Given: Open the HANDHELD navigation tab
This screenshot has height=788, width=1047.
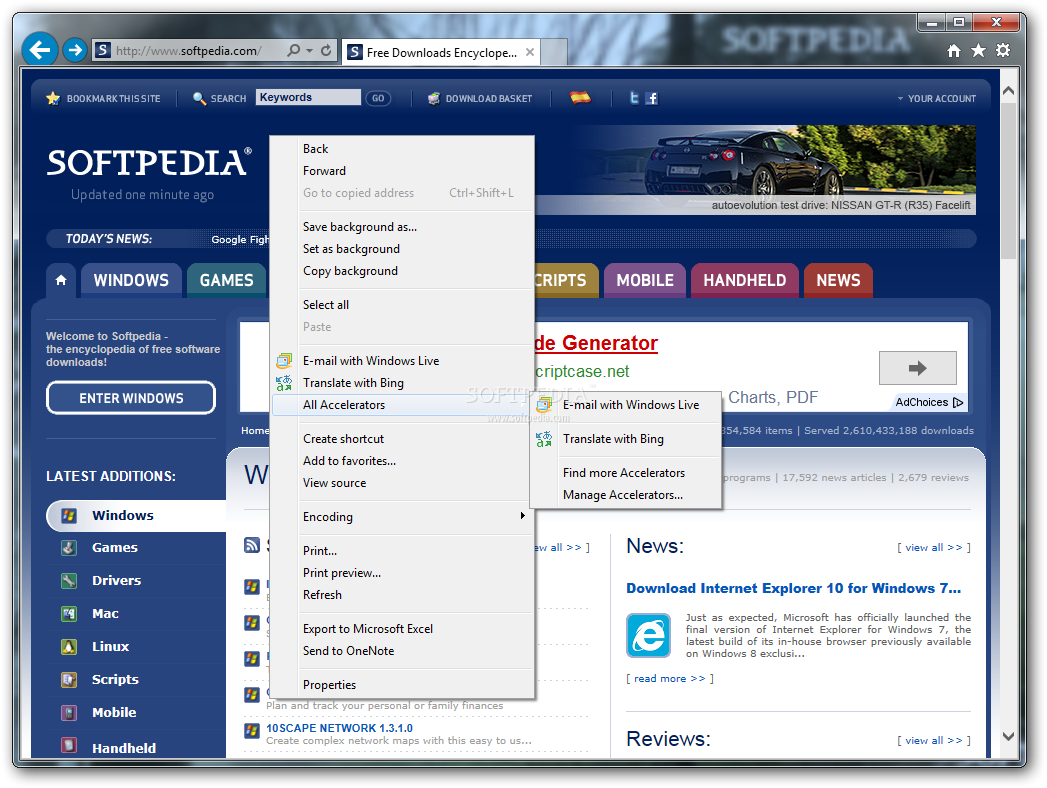Looking at the screenshot, I should pyautogui.click(x=745, y=280).
